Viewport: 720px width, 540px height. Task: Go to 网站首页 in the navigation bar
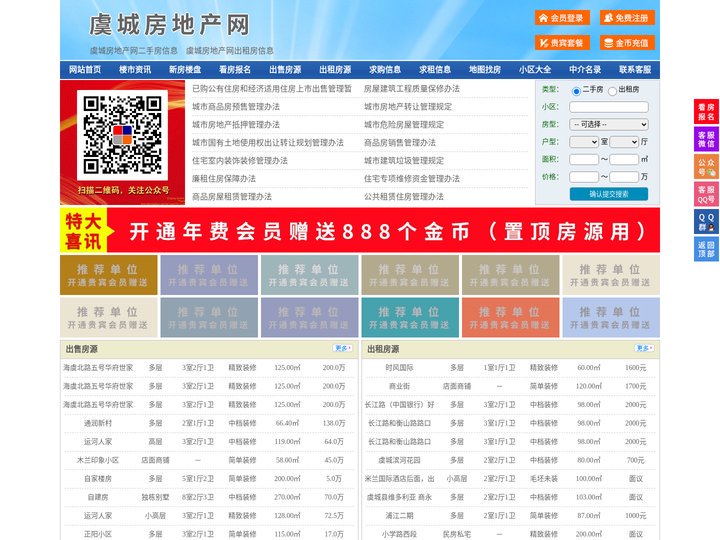pyautogui.click(x=85, y=70)
